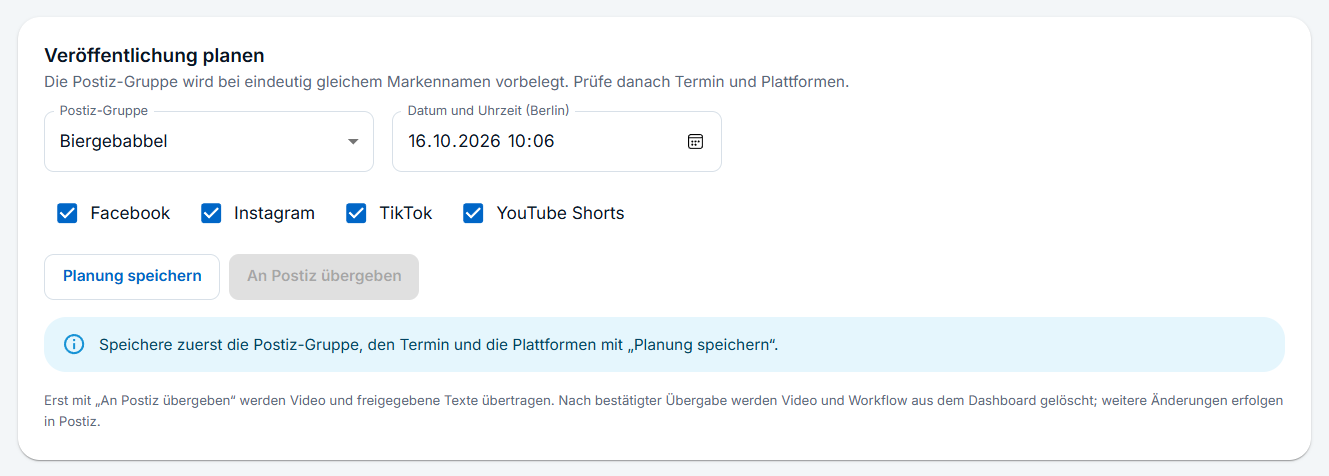This screenshot has height=476, width=1329.
Task: Open the calendar picker icon
Action: click(x=696, y=142)
